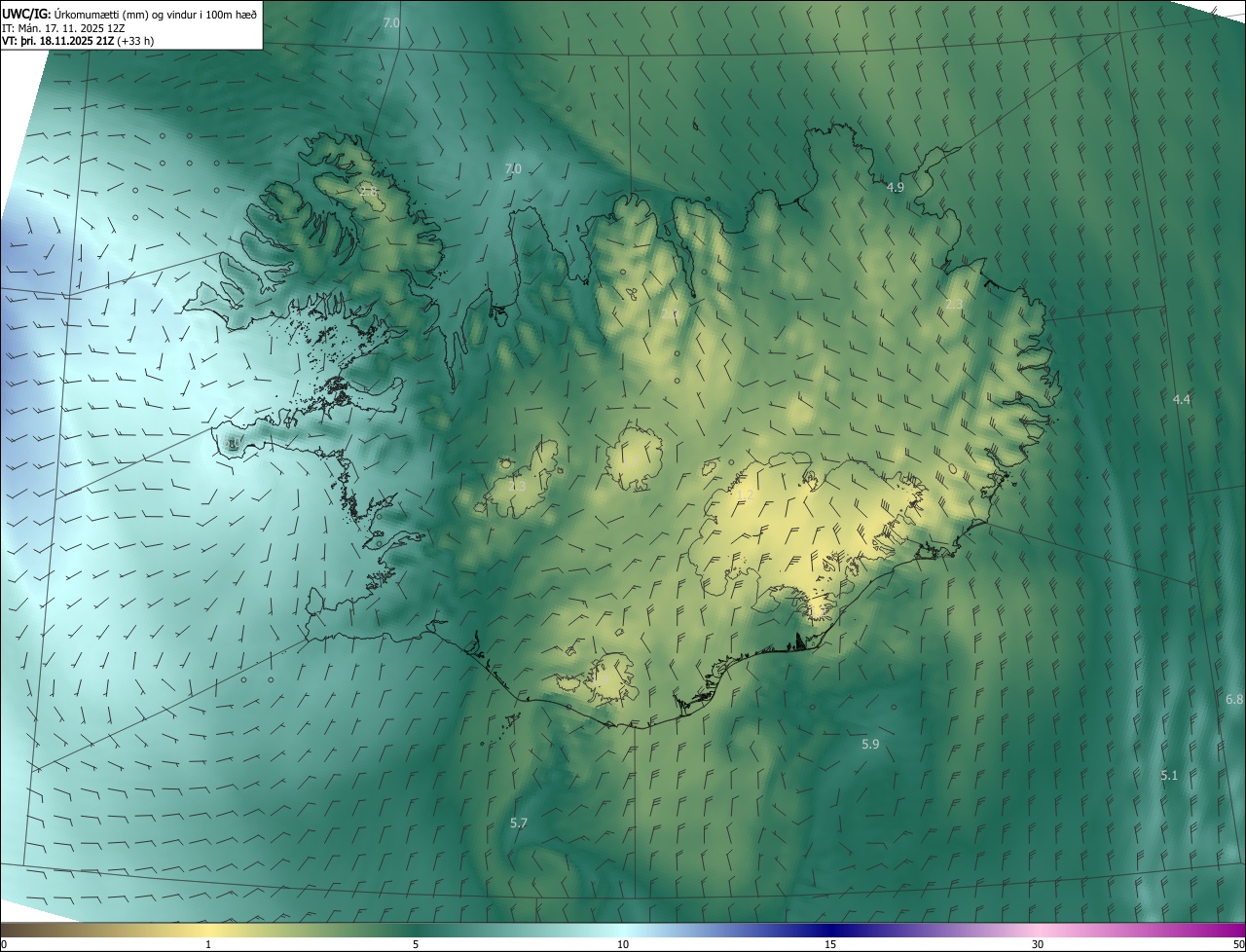
Task: Select the "15" tick on the color scale
Action: click(x=830, y=945)
